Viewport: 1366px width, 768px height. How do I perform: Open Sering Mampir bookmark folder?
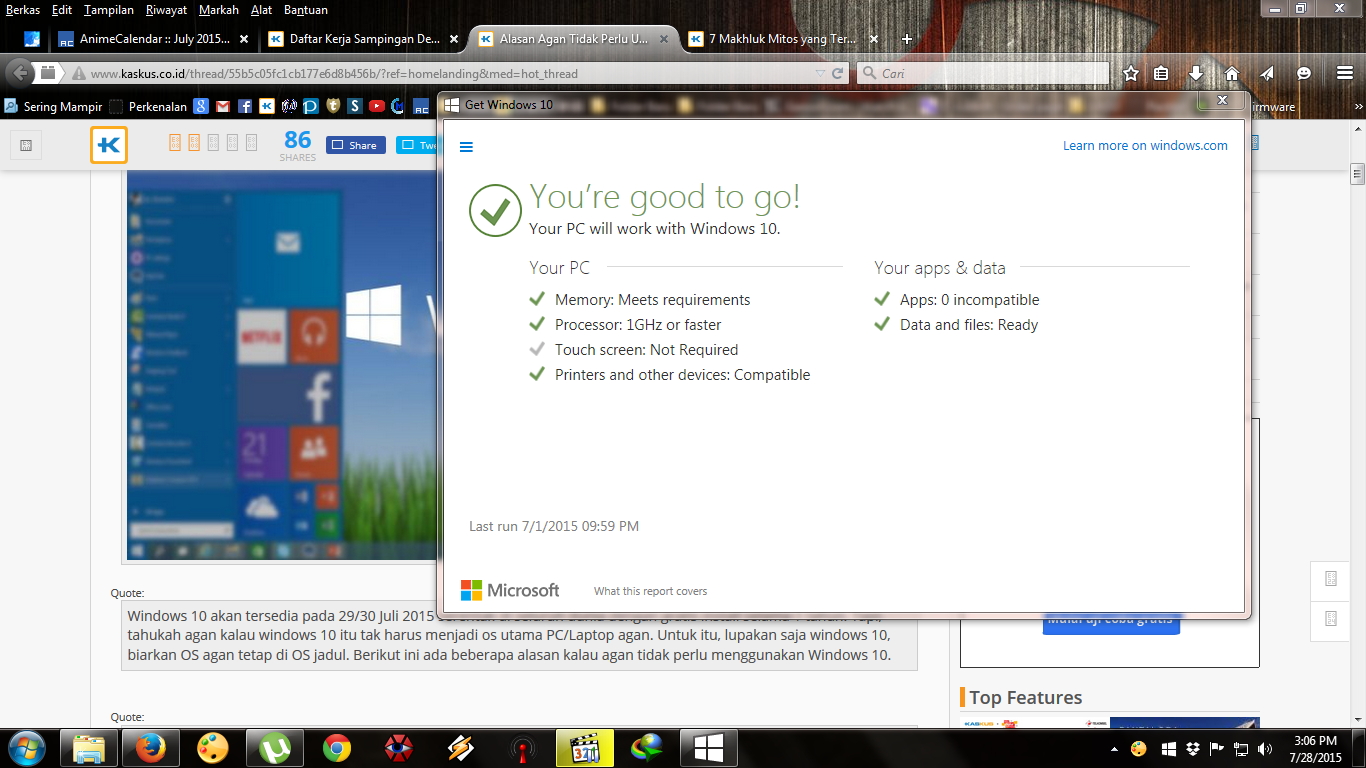[x=53, y=106]
